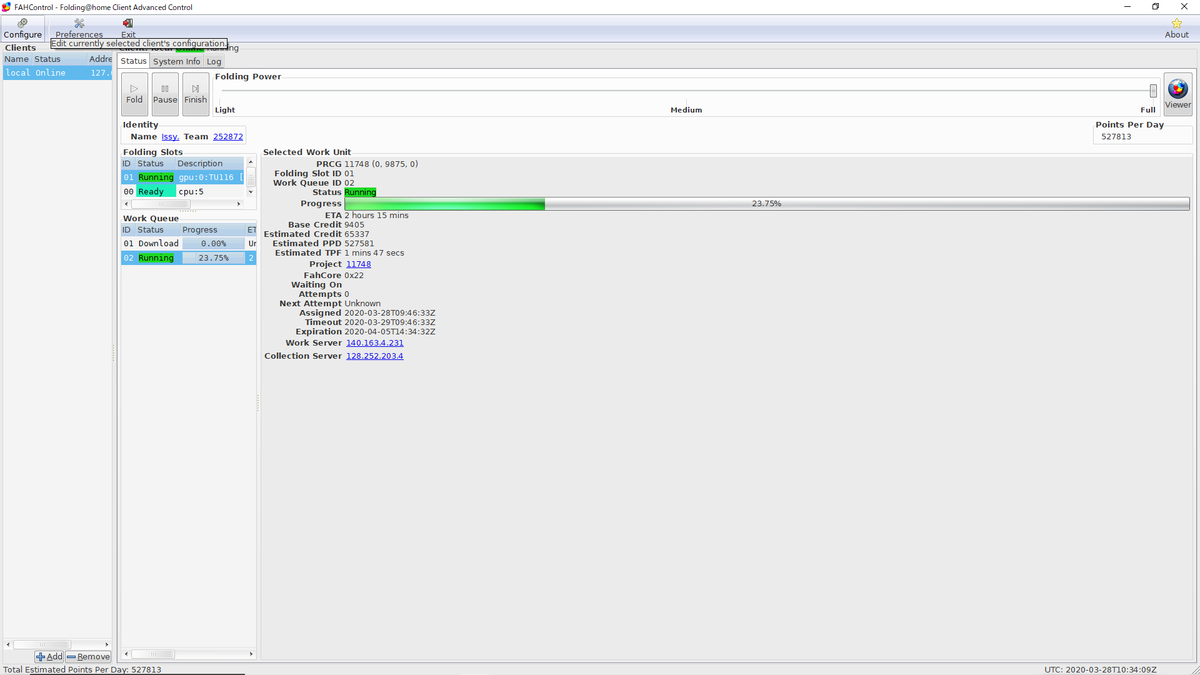The image size is (1200, 675).
Task: Open work server 140.163.4.231 link
Action: pos(375,343)
